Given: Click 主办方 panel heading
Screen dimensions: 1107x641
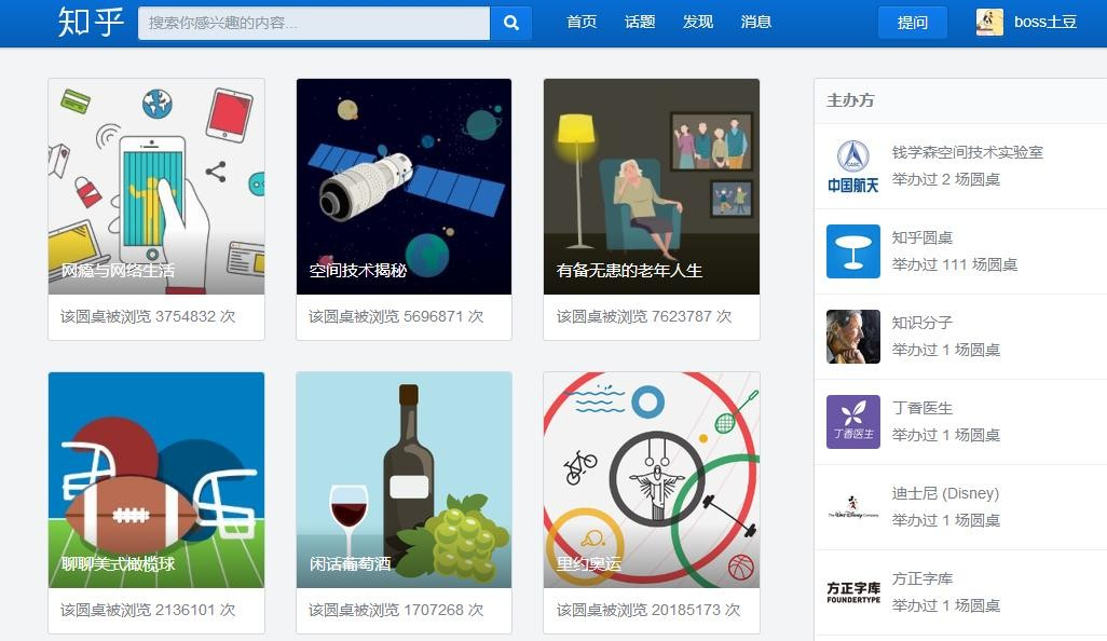Looking at the screenshot, I should pos(850,100).
